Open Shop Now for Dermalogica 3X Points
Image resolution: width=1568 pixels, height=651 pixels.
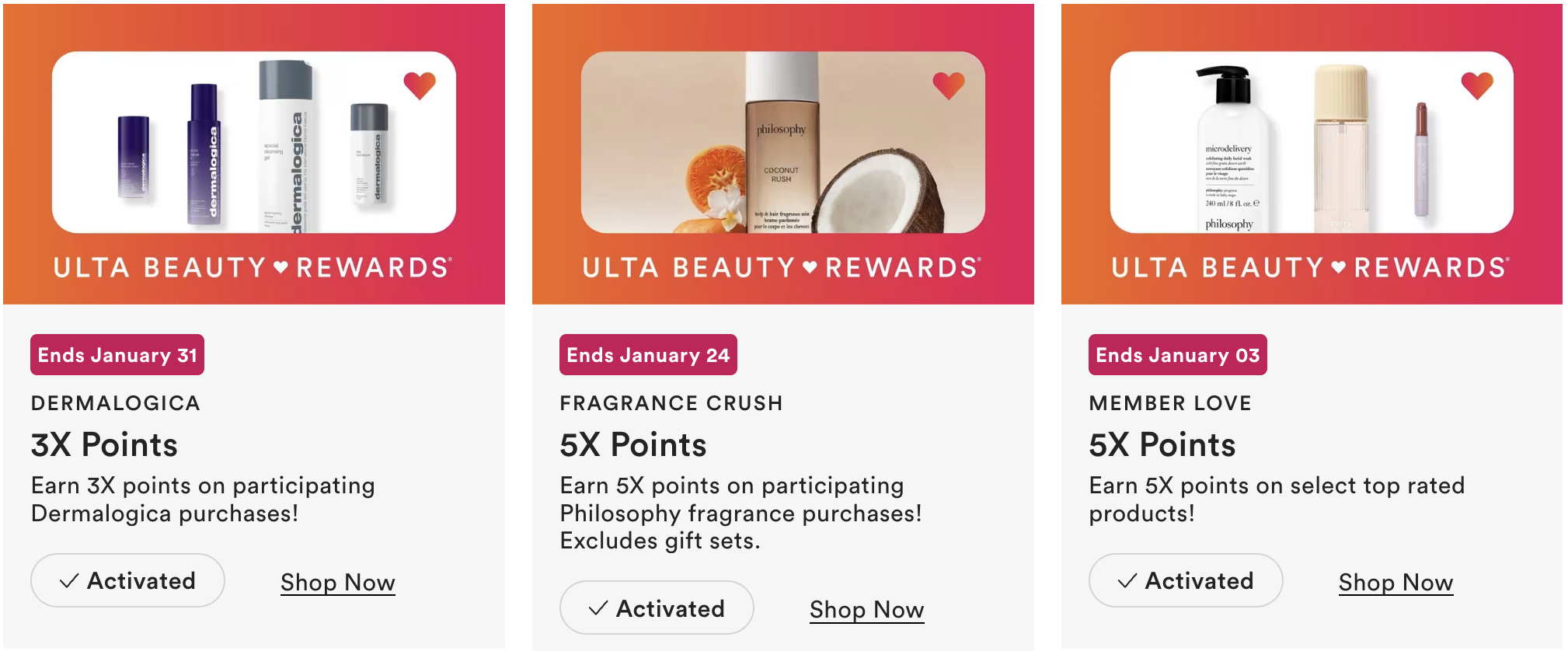click(338, 583)
